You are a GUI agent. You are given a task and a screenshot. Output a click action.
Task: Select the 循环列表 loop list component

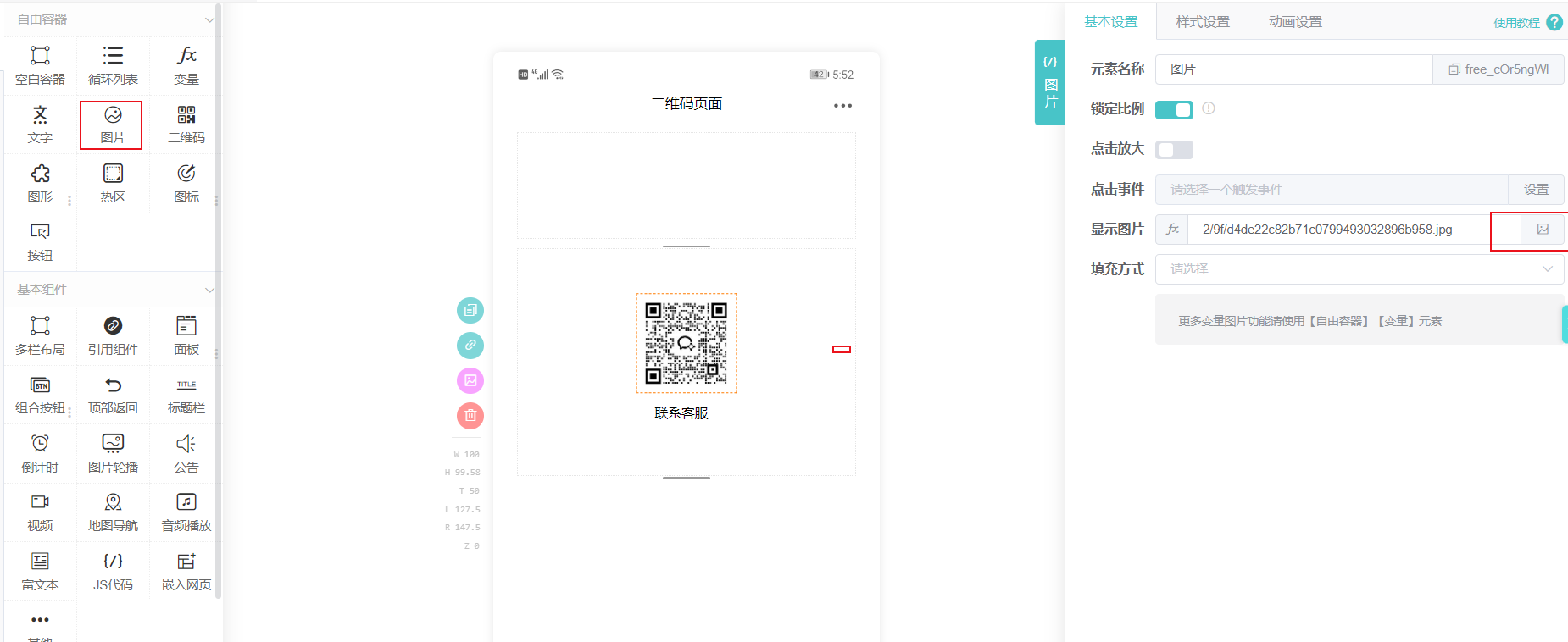[x=113, y=65]
